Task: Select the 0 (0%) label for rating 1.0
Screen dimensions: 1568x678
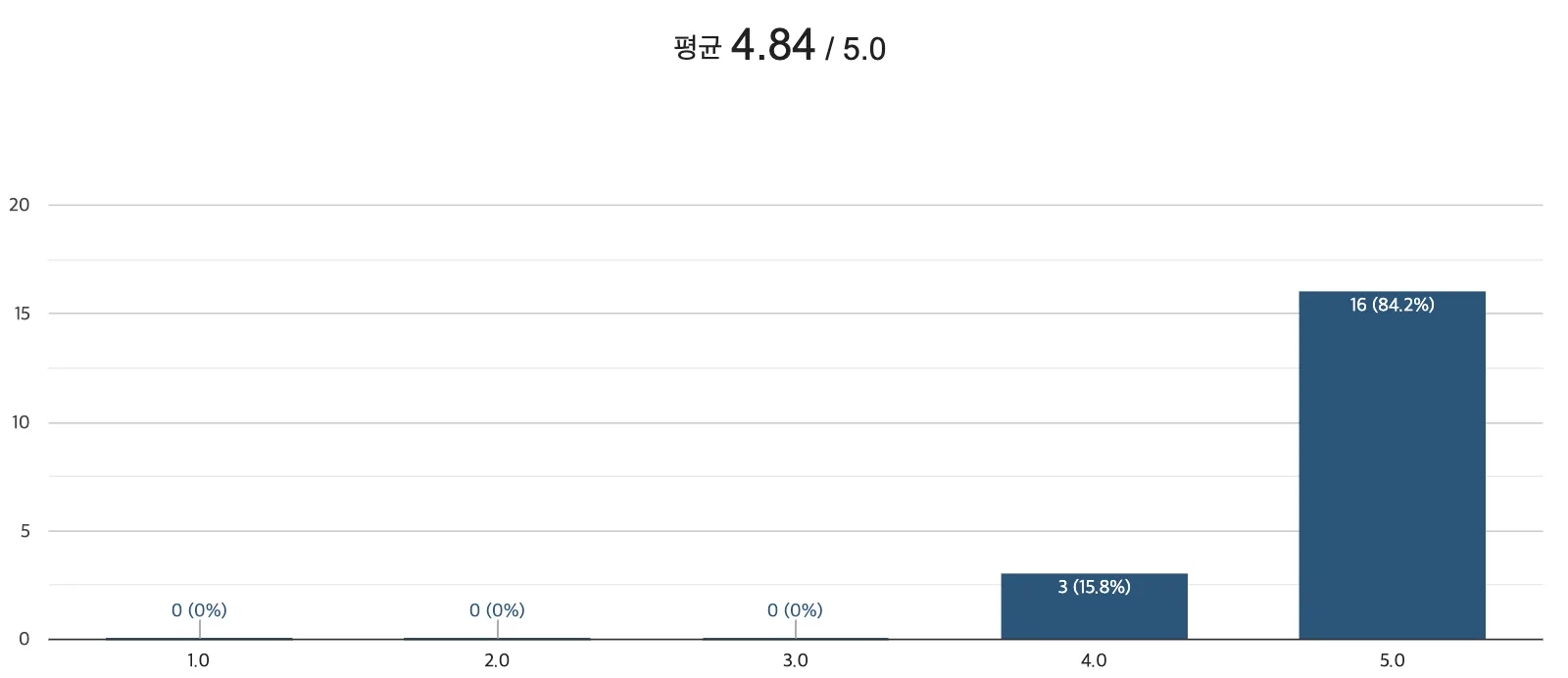Action: point(199,610)
